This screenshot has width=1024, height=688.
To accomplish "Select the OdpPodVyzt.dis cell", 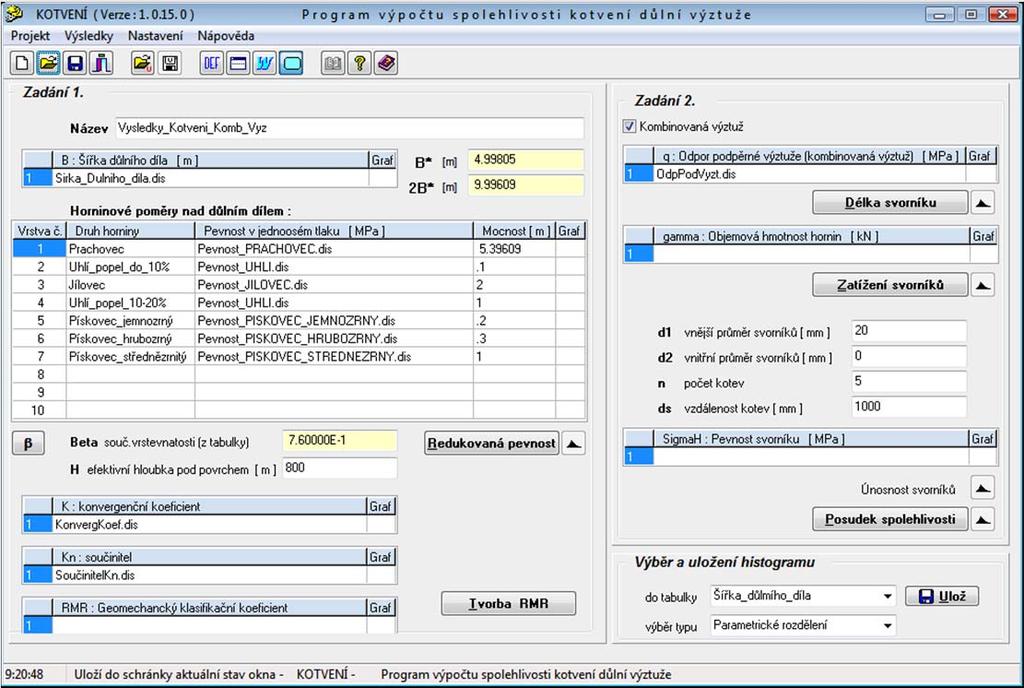I will pos(809,174).
